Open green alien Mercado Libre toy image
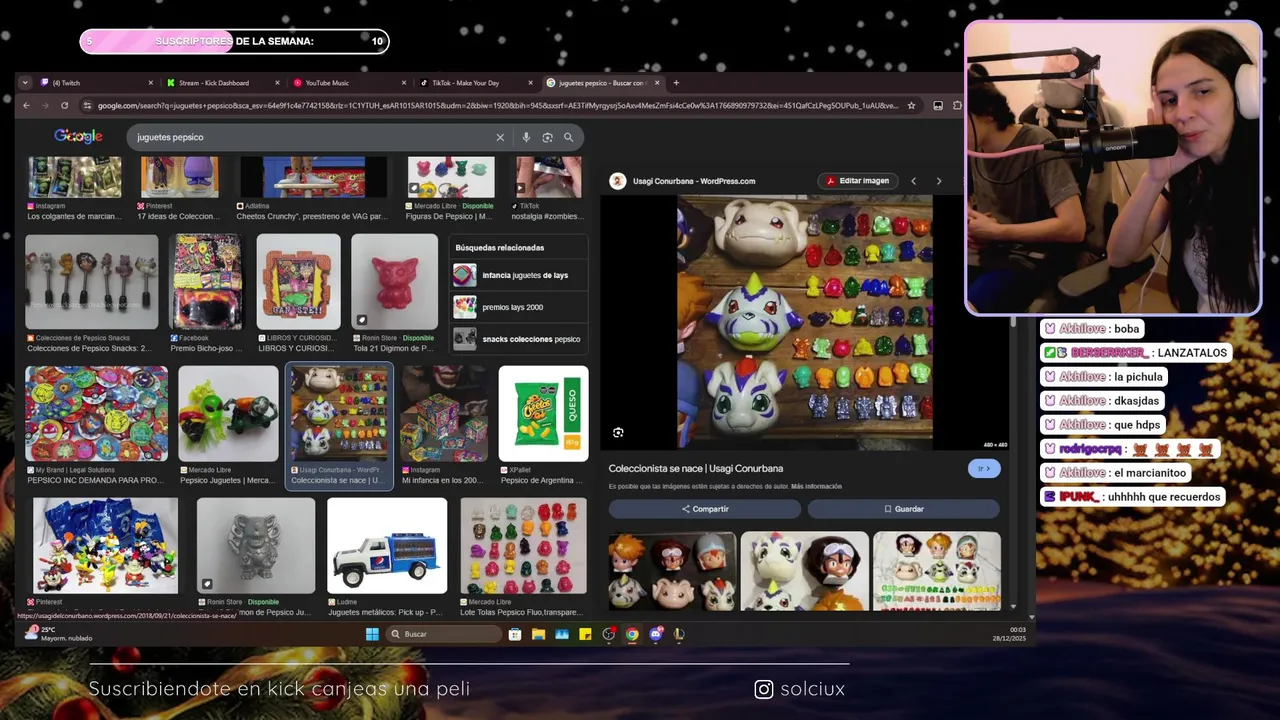The image size is (1280, 720). pos(228,413)
